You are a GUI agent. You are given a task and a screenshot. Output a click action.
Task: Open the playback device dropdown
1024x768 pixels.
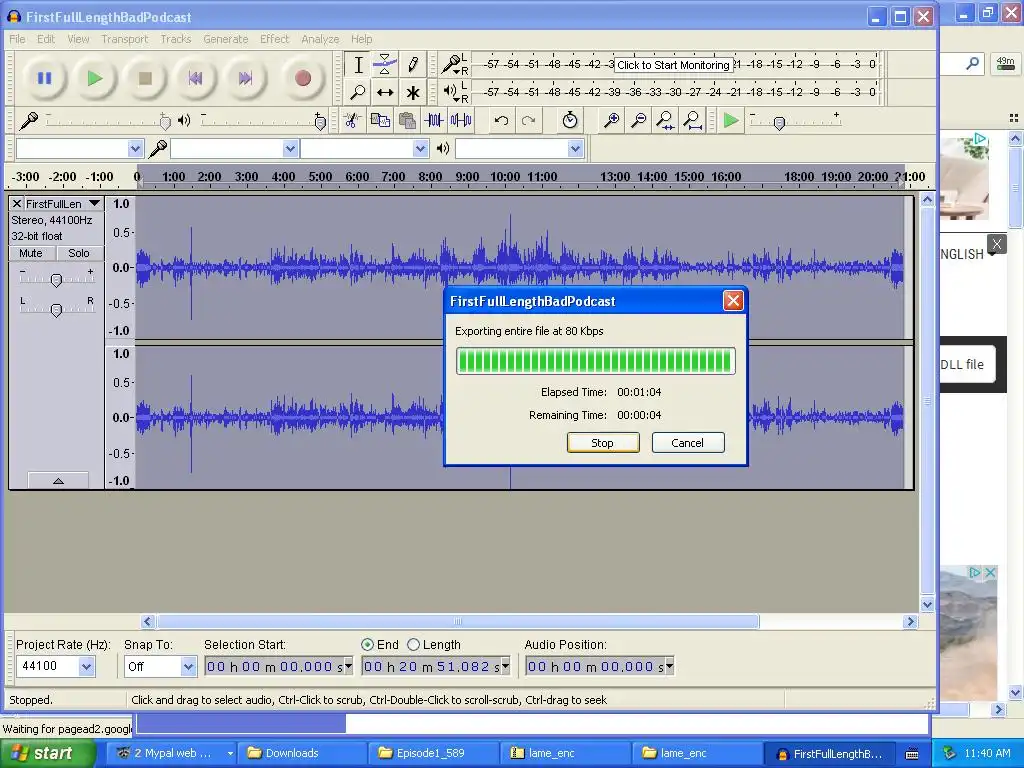(575, 148)
